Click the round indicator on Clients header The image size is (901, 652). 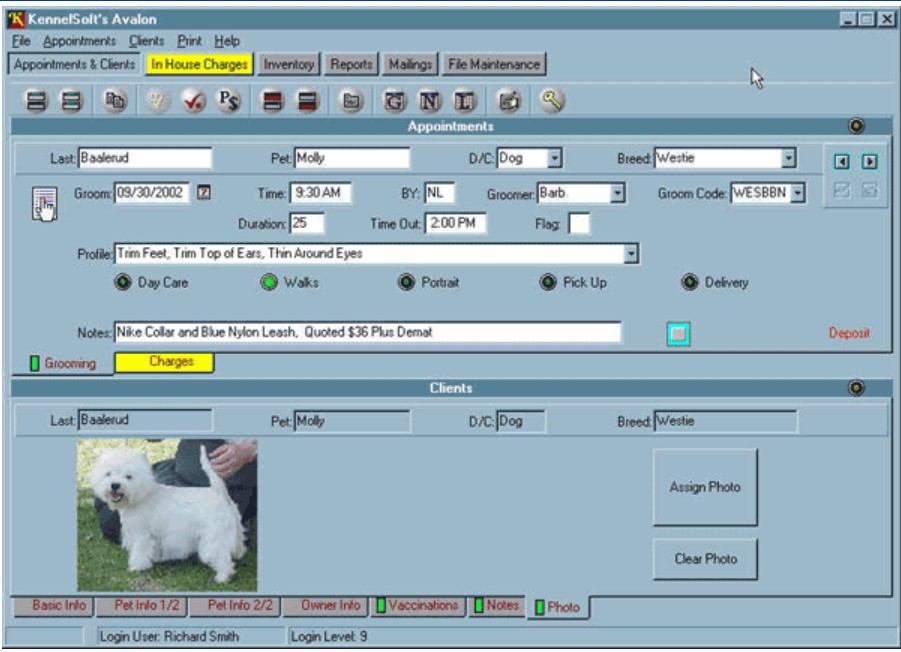[x=856, y=388]
